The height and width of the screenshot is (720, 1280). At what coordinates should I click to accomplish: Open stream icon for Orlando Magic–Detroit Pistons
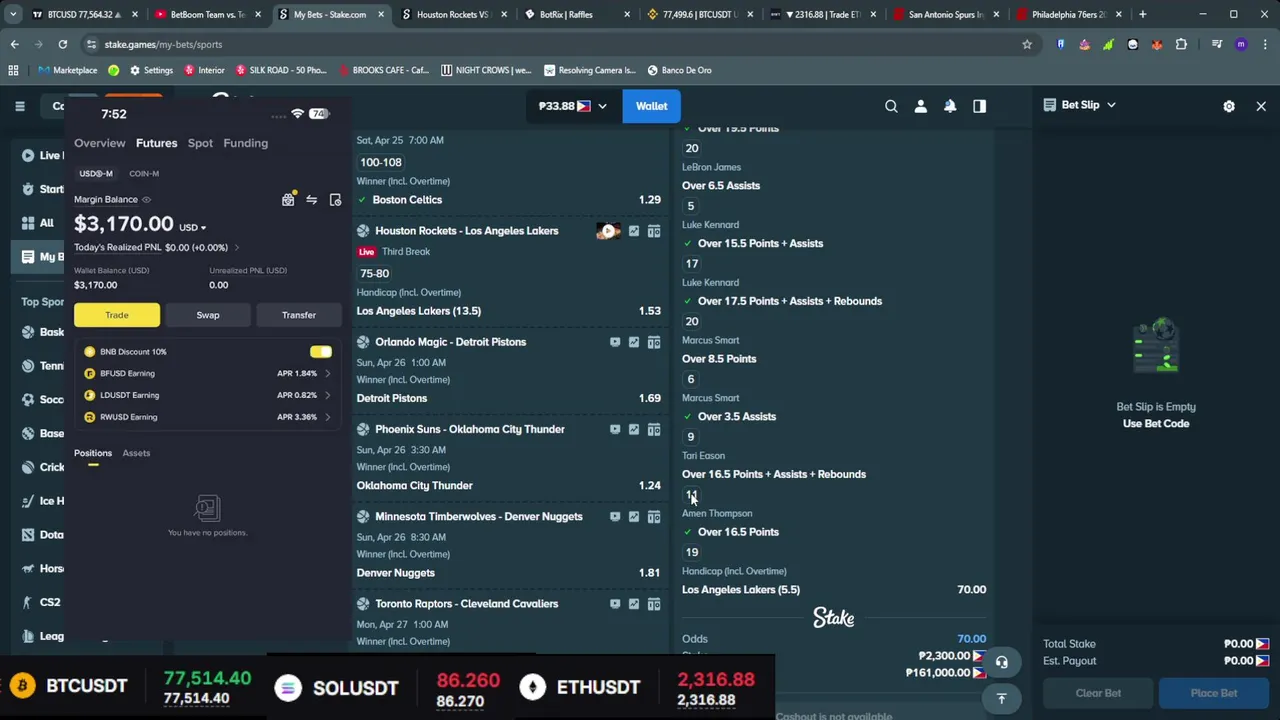click(615, 342)
